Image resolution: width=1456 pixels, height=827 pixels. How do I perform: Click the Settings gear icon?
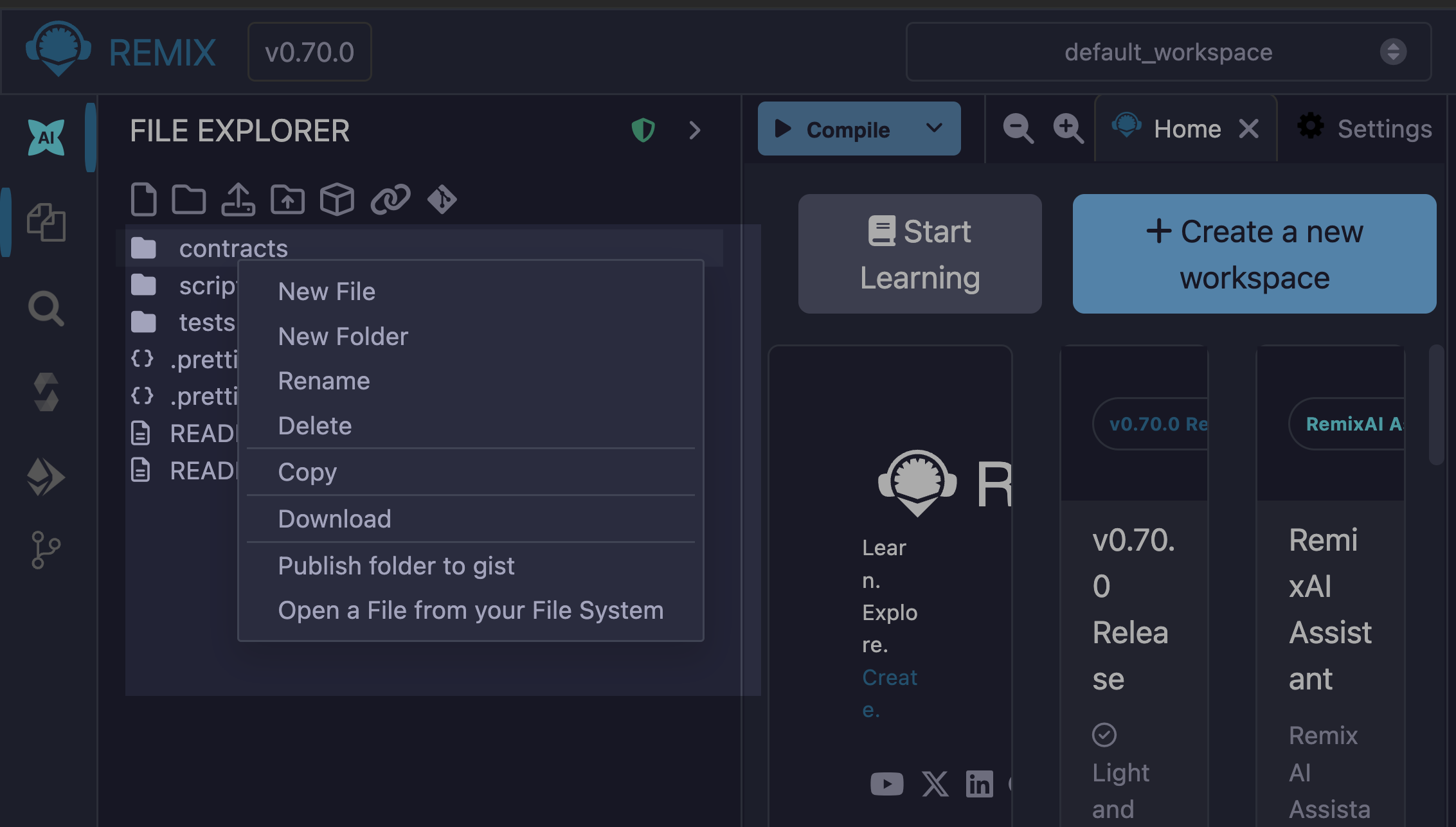pyautogui.click(x=1311, y=126)
